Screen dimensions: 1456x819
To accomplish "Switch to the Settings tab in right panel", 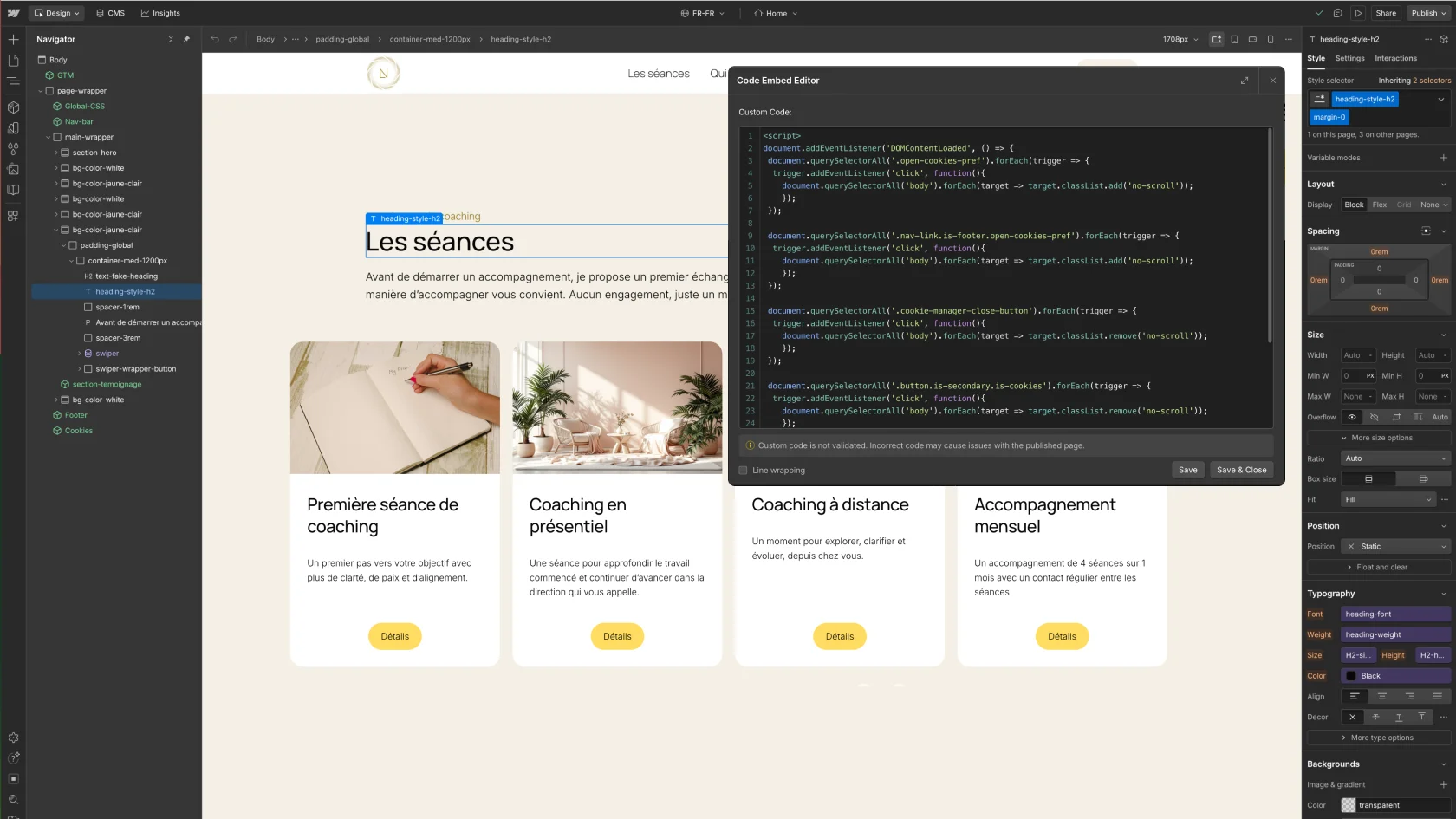I will click(1349, 58).
